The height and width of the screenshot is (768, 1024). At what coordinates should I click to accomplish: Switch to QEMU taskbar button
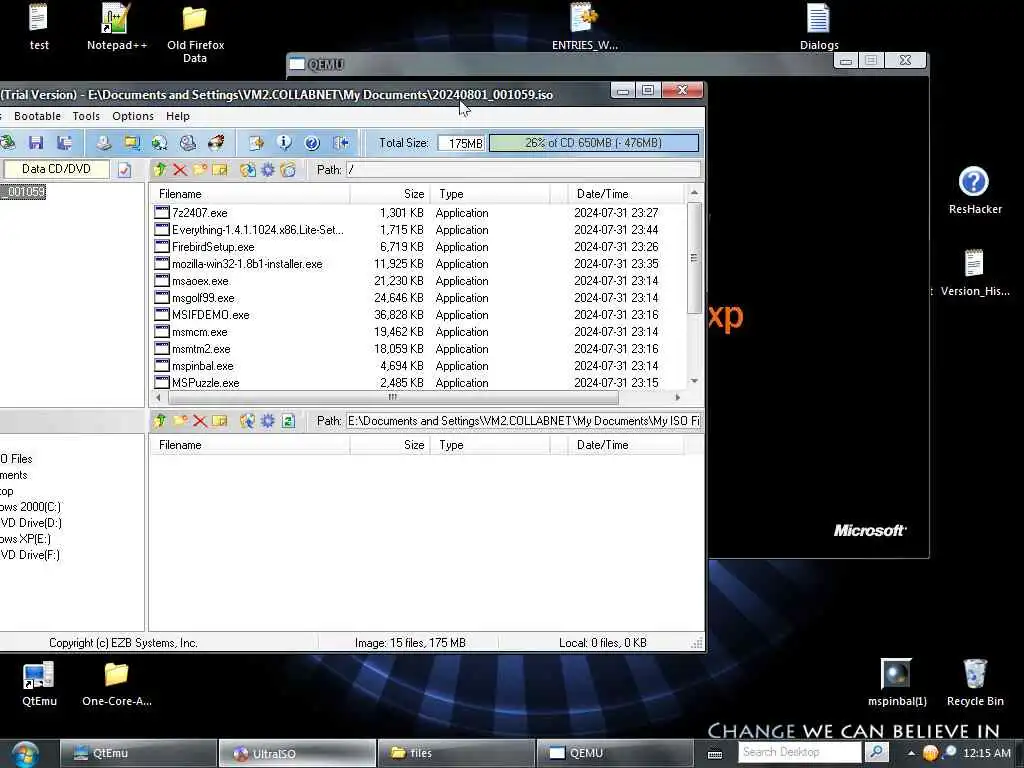pos(614,753)
